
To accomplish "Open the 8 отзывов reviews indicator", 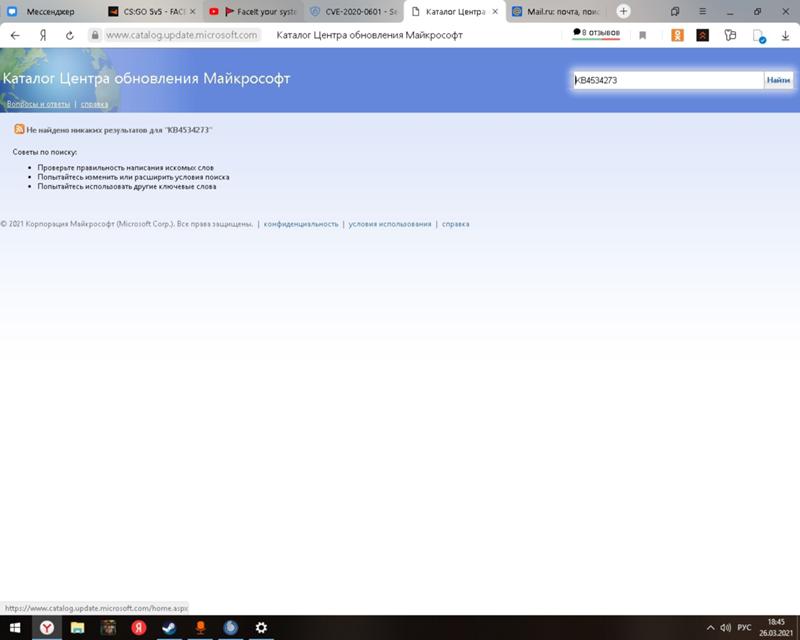I will 596,33.
